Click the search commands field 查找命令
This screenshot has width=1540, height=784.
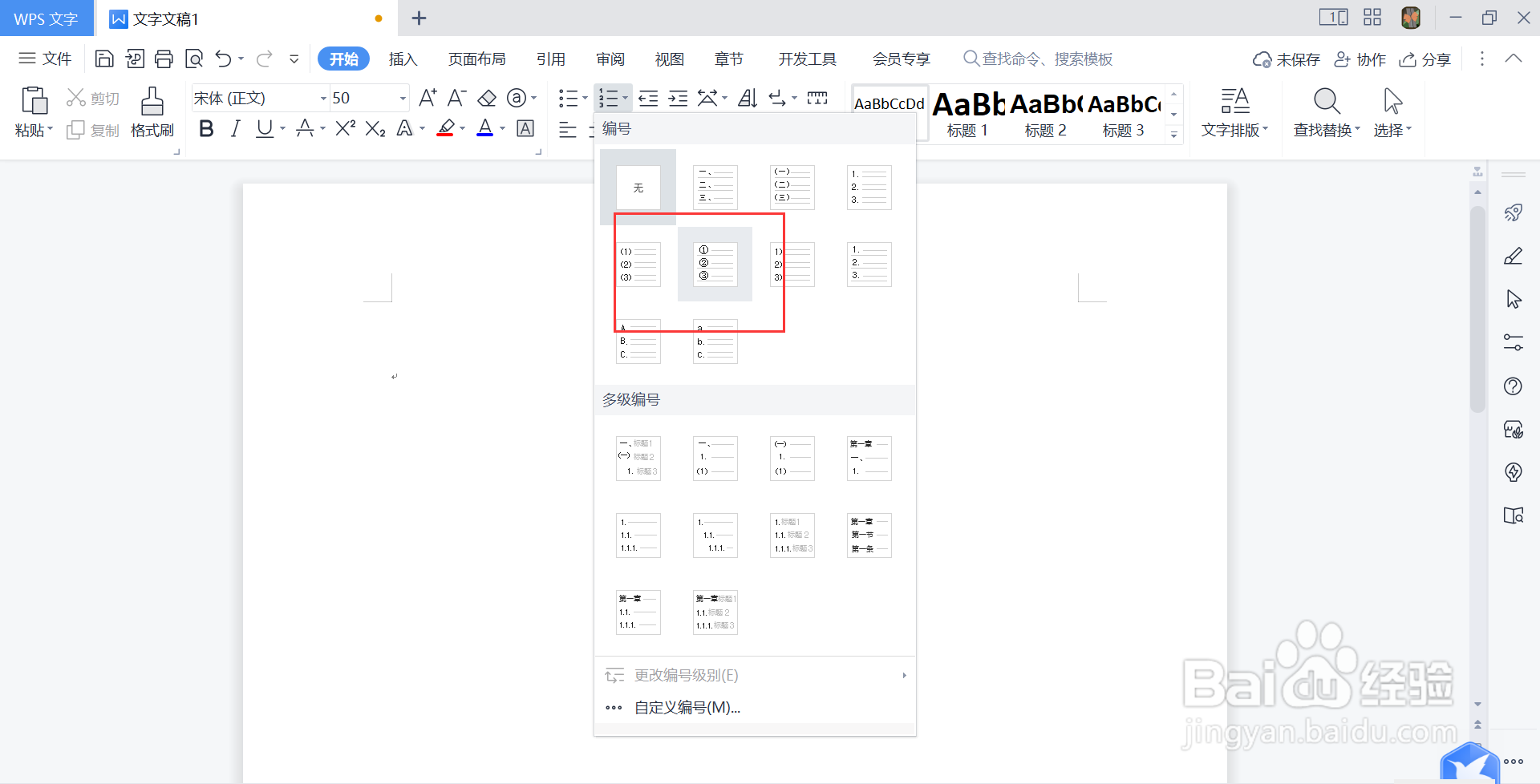tap(1038, 59)
